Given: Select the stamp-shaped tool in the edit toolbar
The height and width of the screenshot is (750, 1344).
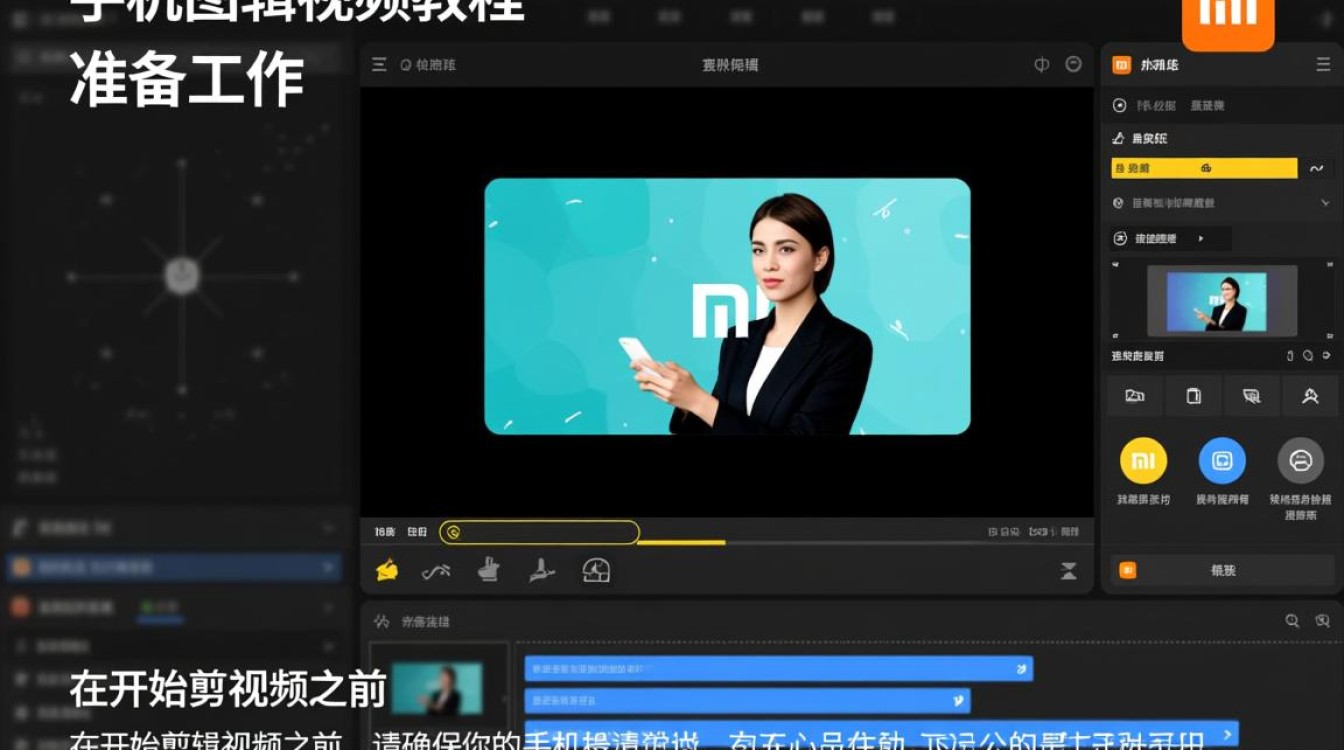Looking at the screenshot, I should (489, 569).
